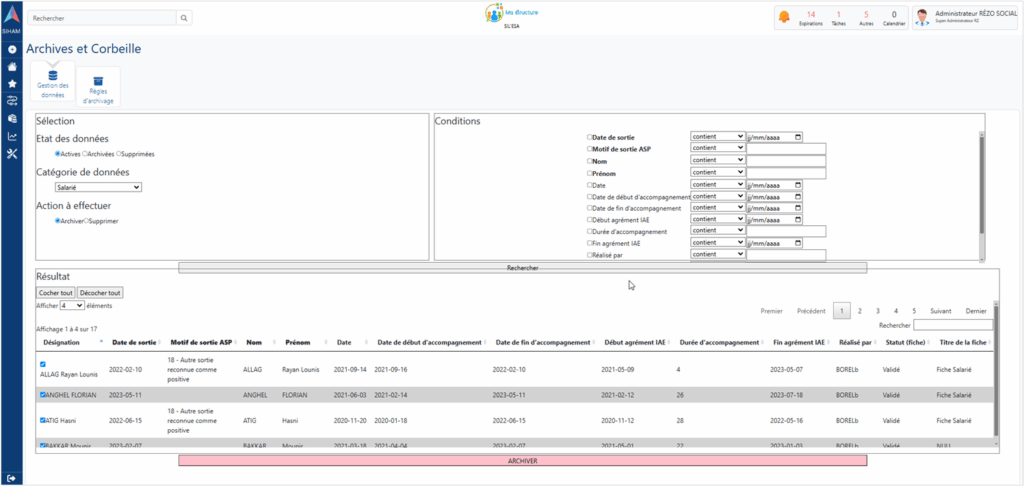
Task: Open favorites star icon in sidebar
Action: (12, 84)
